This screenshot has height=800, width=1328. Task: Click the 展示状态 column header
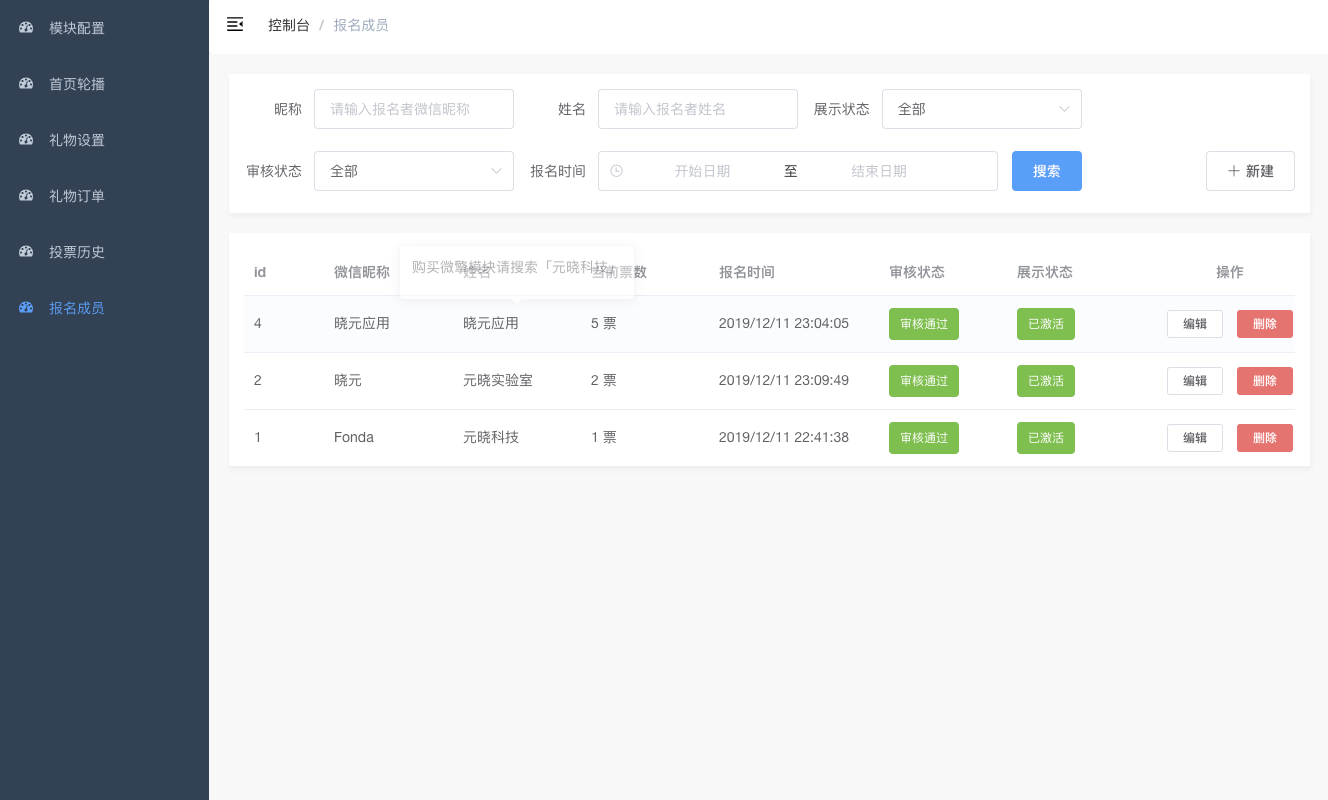1045,272
